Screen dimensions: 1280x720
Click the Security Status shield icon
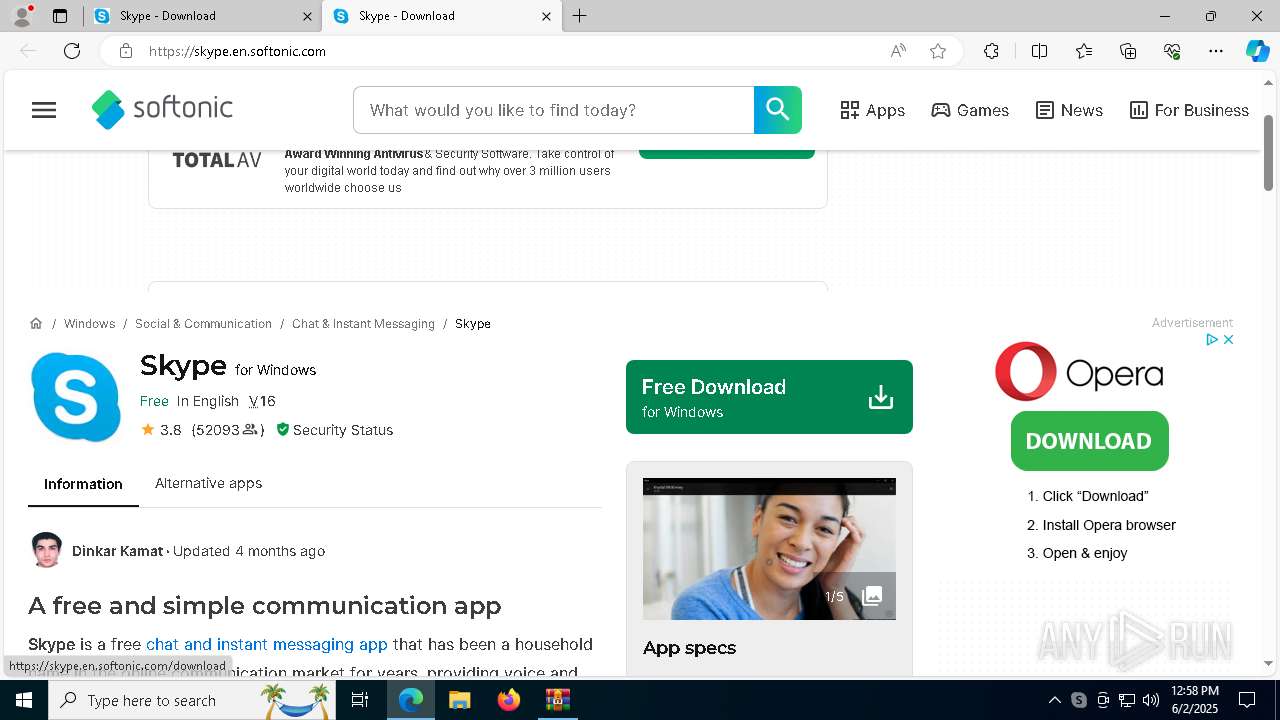point(282,429)
